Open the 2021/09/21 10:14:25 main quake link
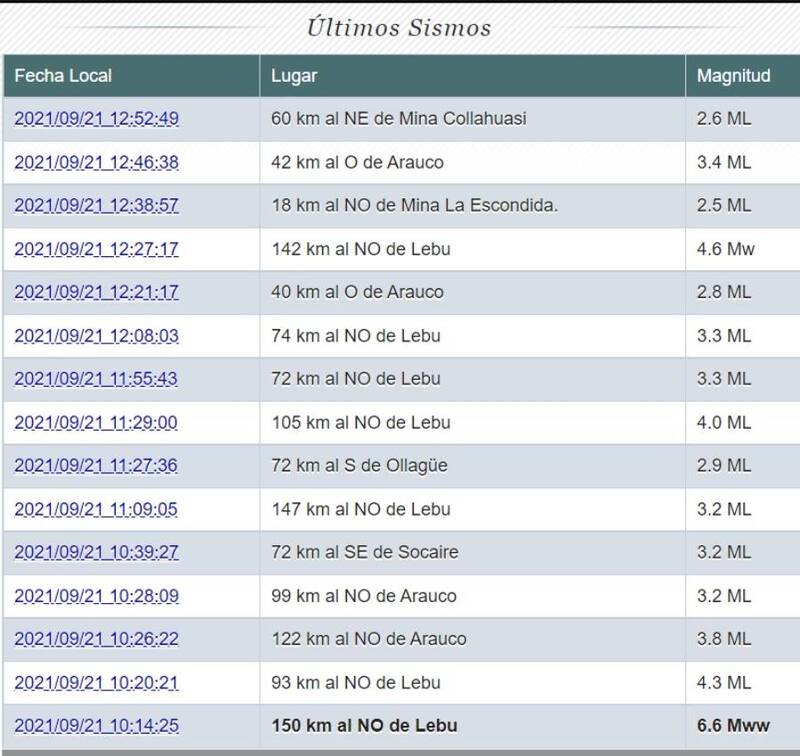The height and width of the screenshot is (756, 800). click(x=97, y=725)
